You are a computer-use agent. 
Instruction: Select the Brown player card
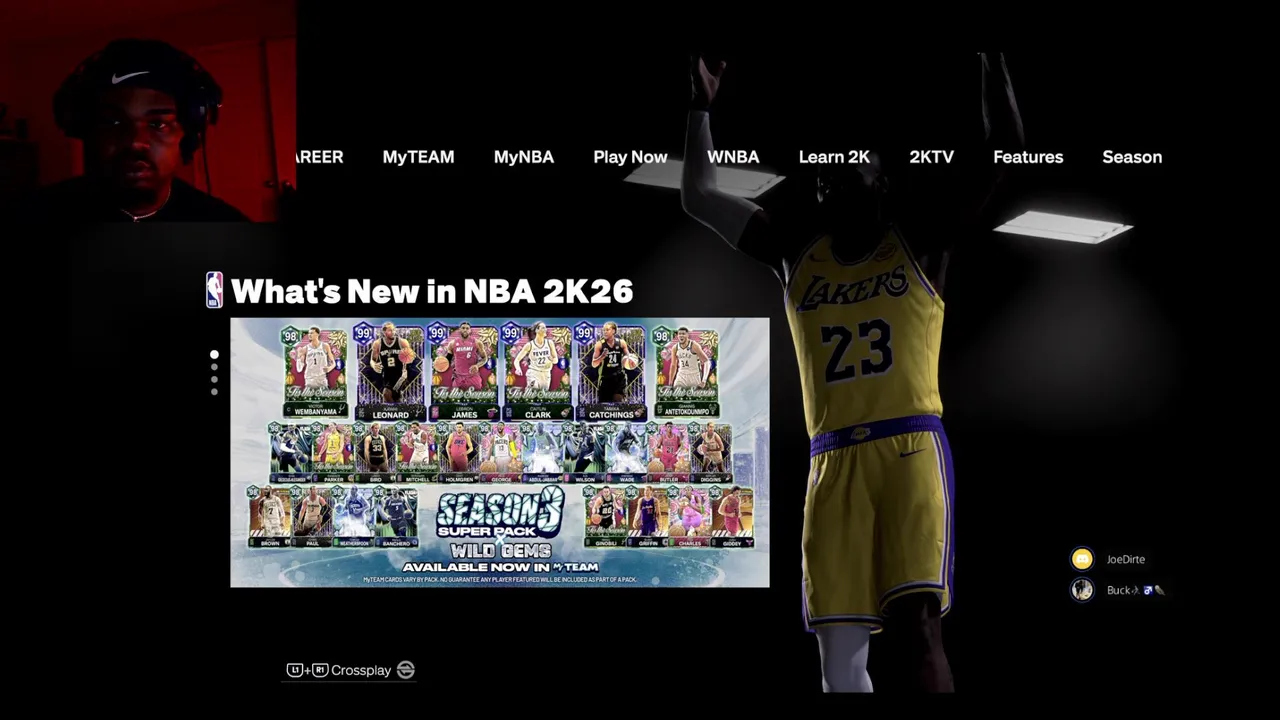270,517
